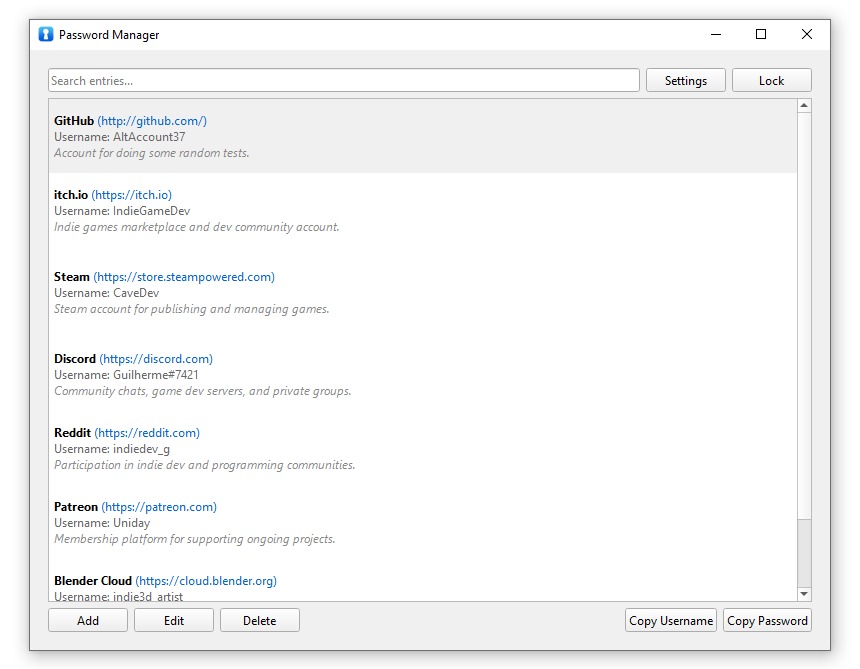
Task: Close the Password Manager window
Action: coord(806,34)
